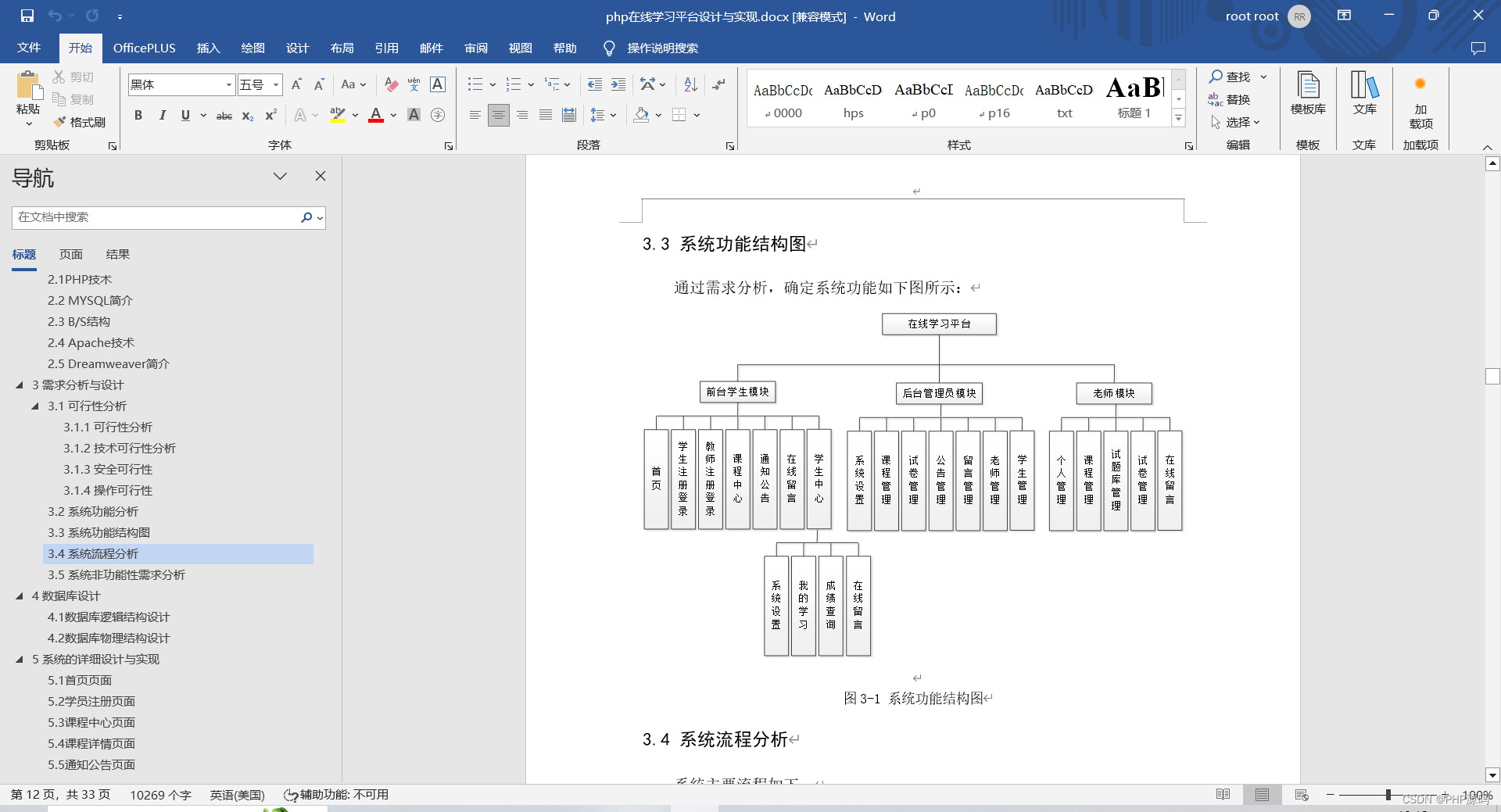Image resolution: width=1501 pixels, height=812 pixels.
Task: Click the Undo arrow icon
Action: click(55, 16)
